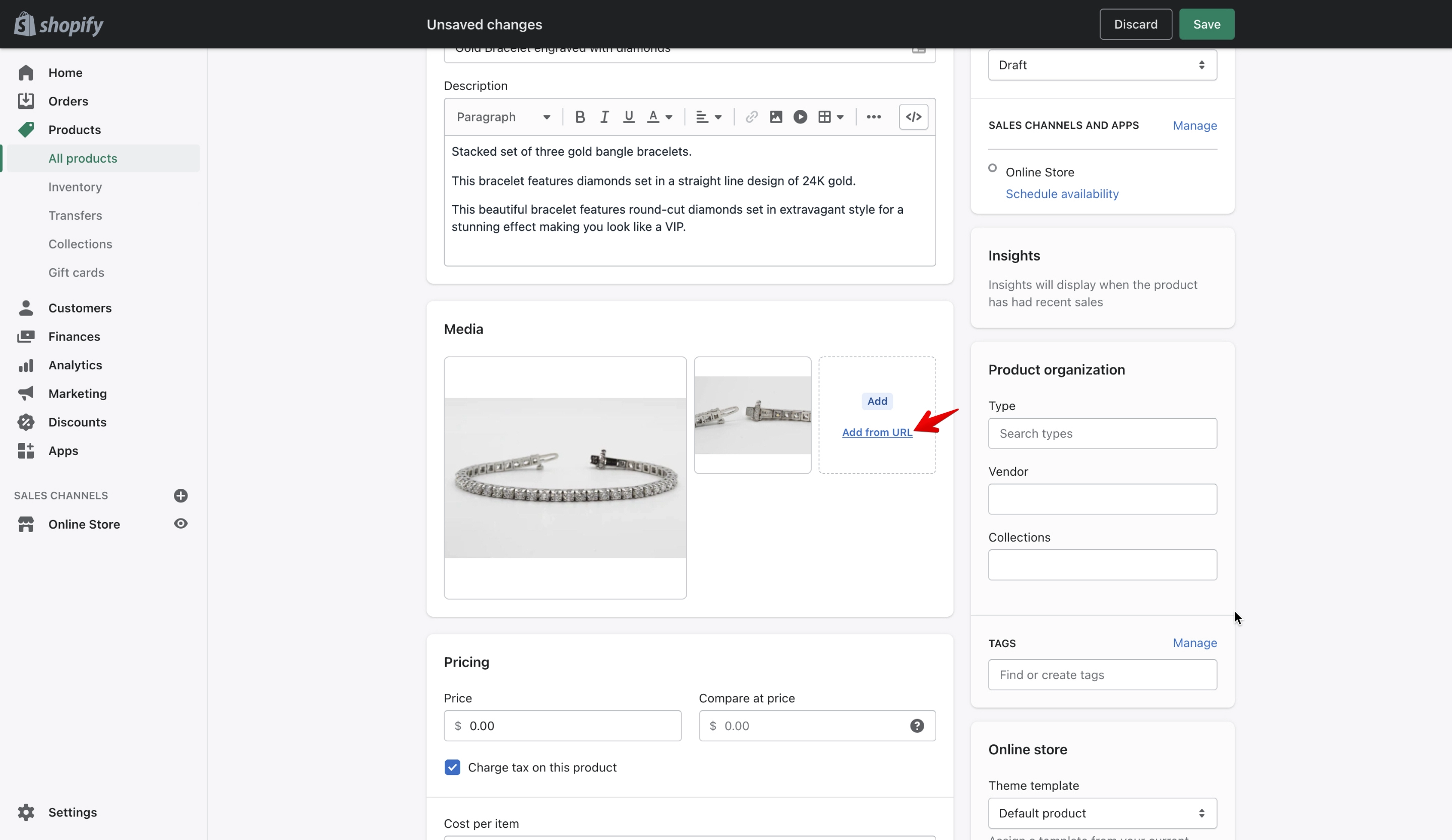Viewport: 1452px width, 840px height.
Task: Insert a link in description
Action: (x=751, y=117)
